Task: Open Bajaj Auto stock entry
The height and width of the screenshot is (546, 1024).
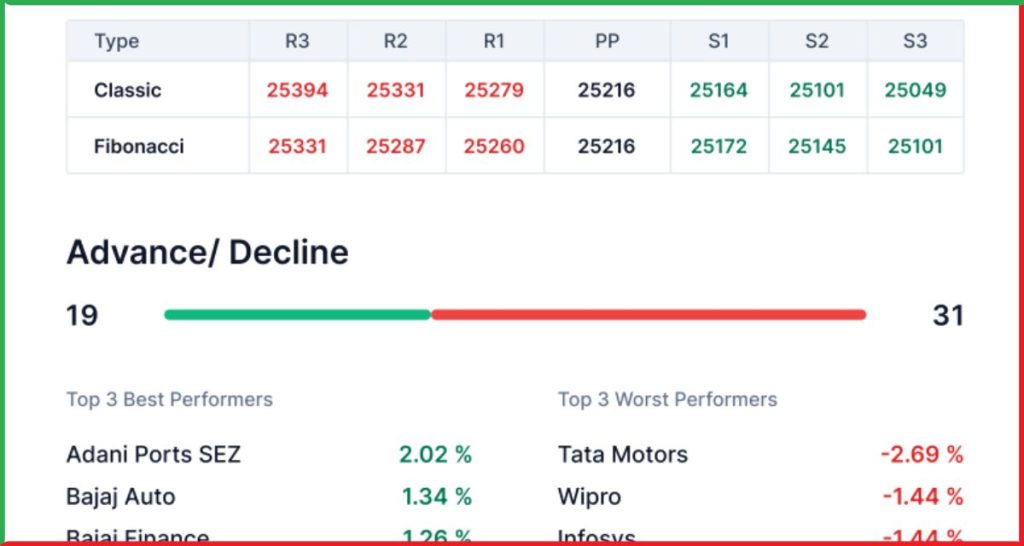Action: click(x=121, y=497)
